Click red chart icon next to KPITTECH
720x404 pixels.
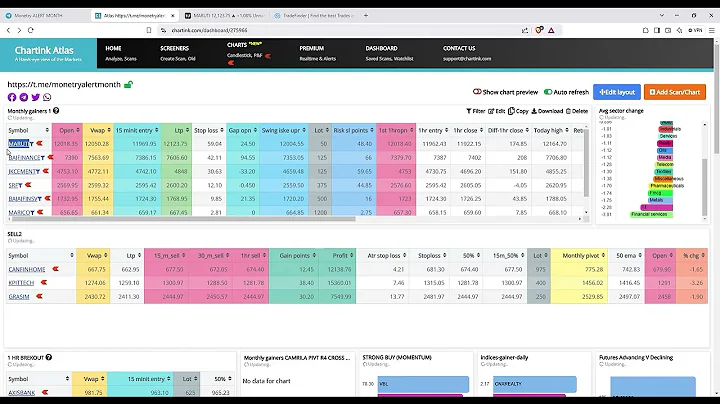[44, 283]
